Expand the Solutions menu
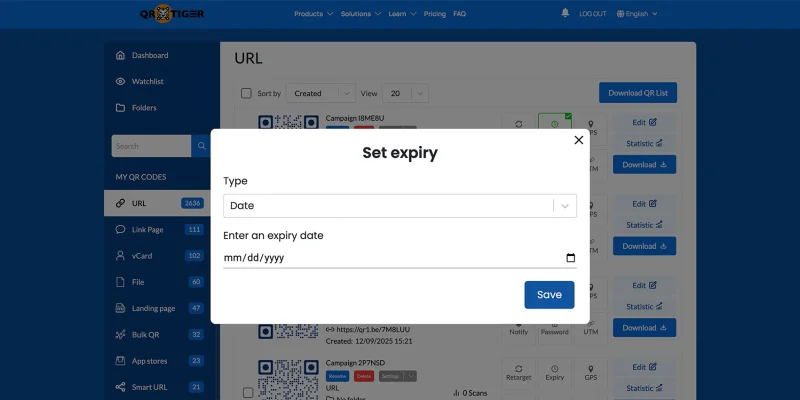Viewport: 800px width, 400px height. click(x=361, y=14)
